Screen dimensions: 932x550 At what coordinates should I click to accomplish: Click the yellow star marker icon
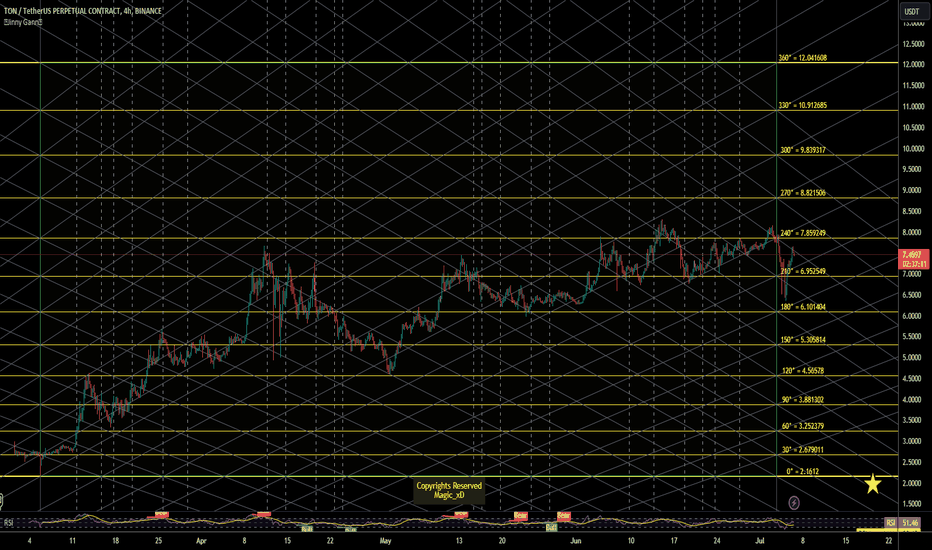coord(873,483)
